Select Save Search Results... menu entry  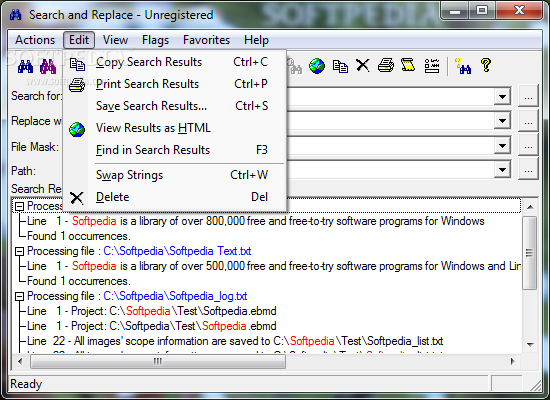tap(175, 106)
